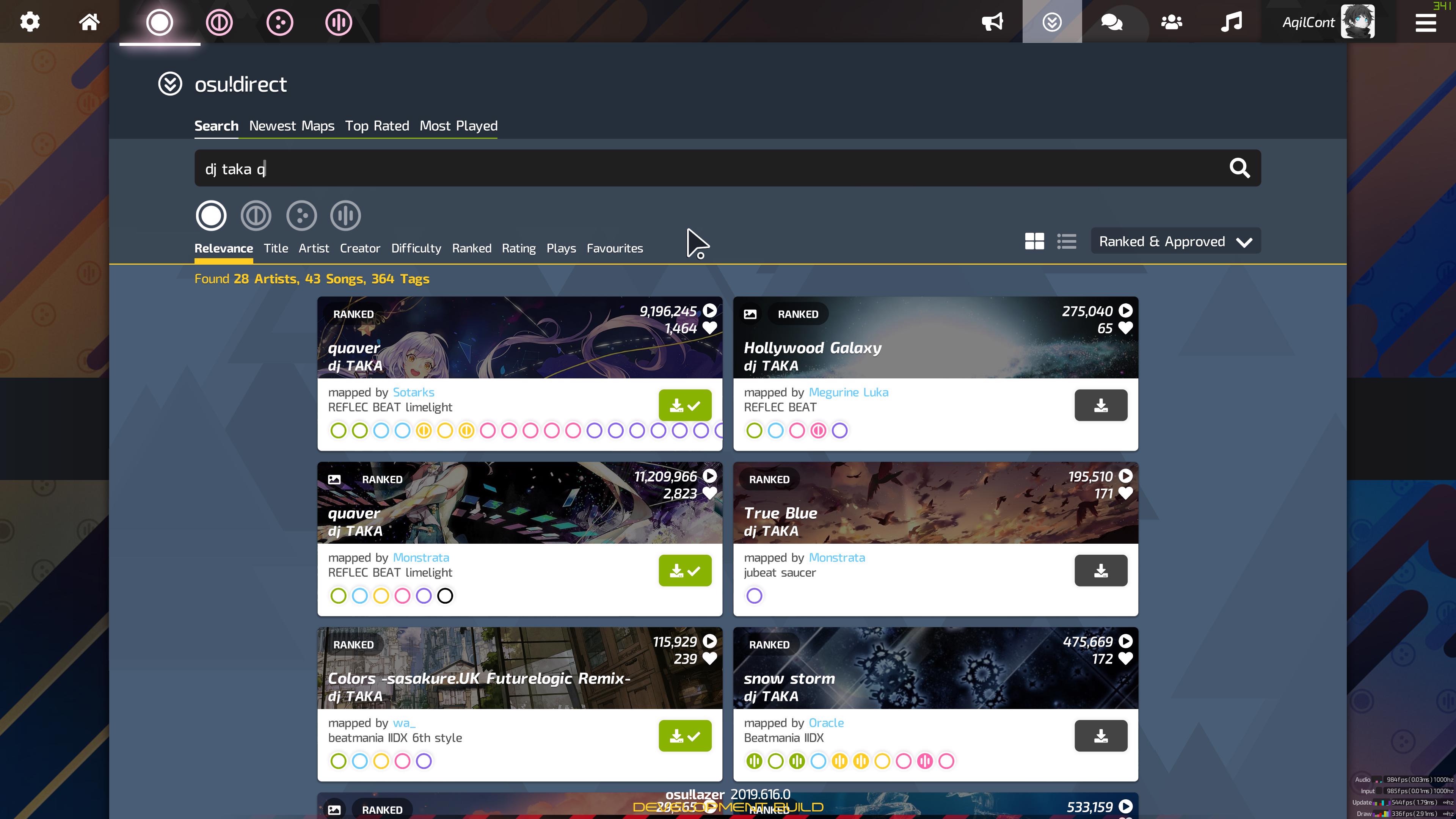Open the announcements megaphone icon

993,22
